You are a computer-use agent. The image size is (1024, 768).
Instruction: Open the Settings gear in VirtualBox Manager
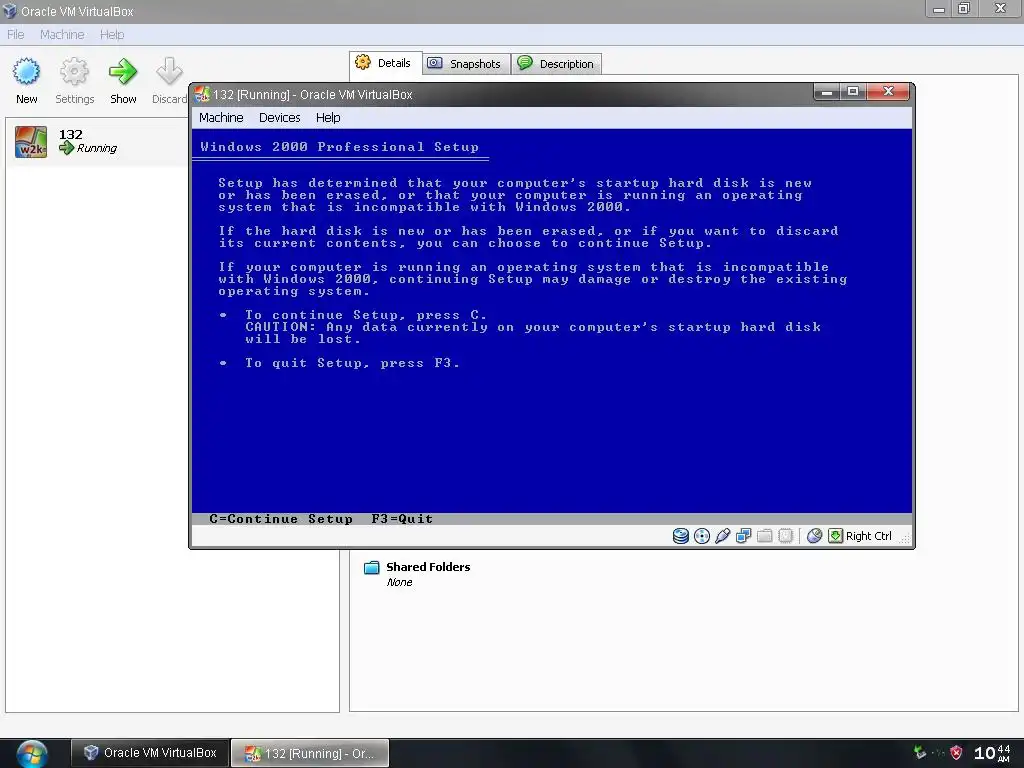coord(74,72)
